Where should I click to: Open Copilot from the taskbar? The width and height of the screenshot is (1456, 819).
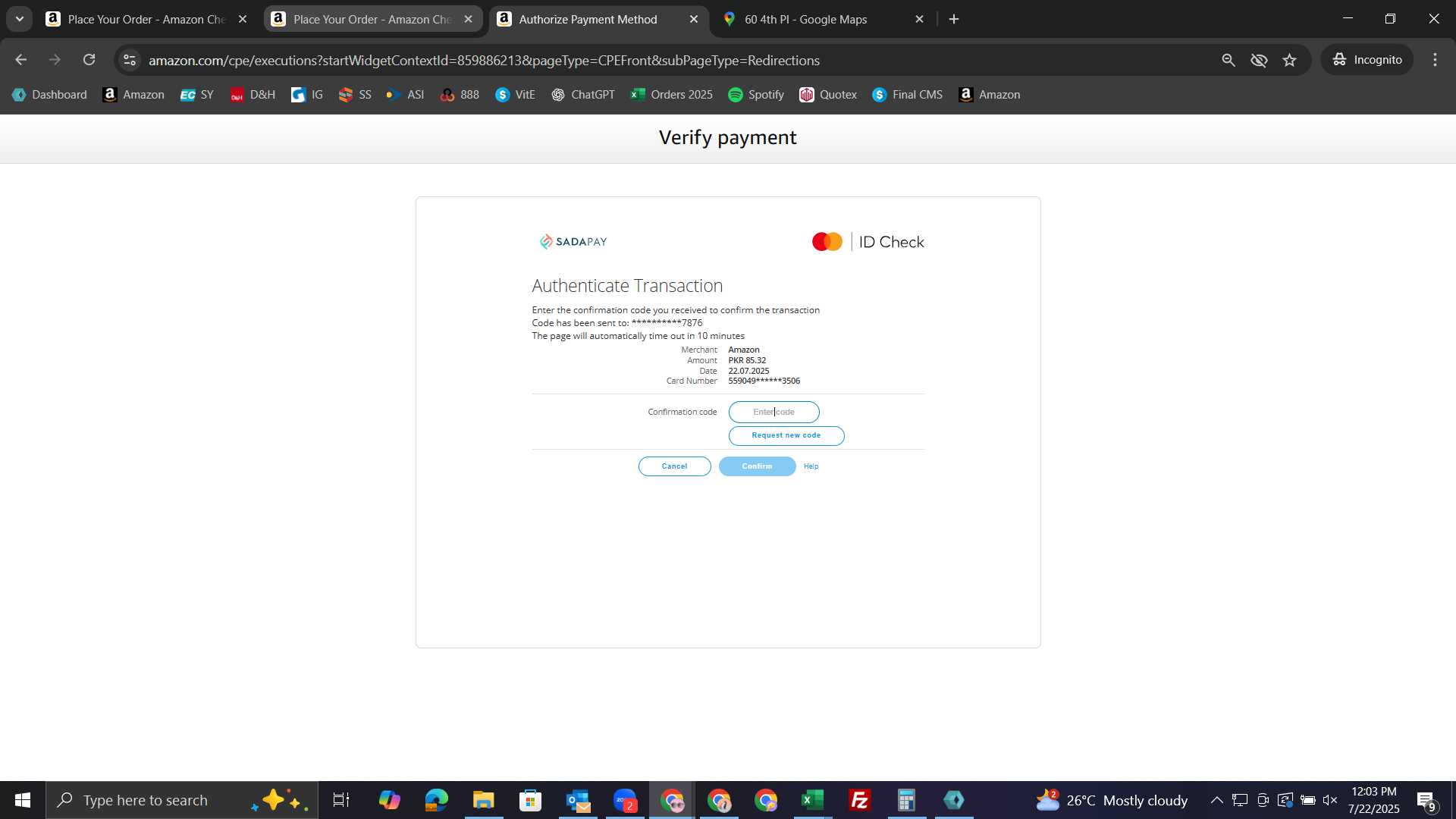(389, 800)
